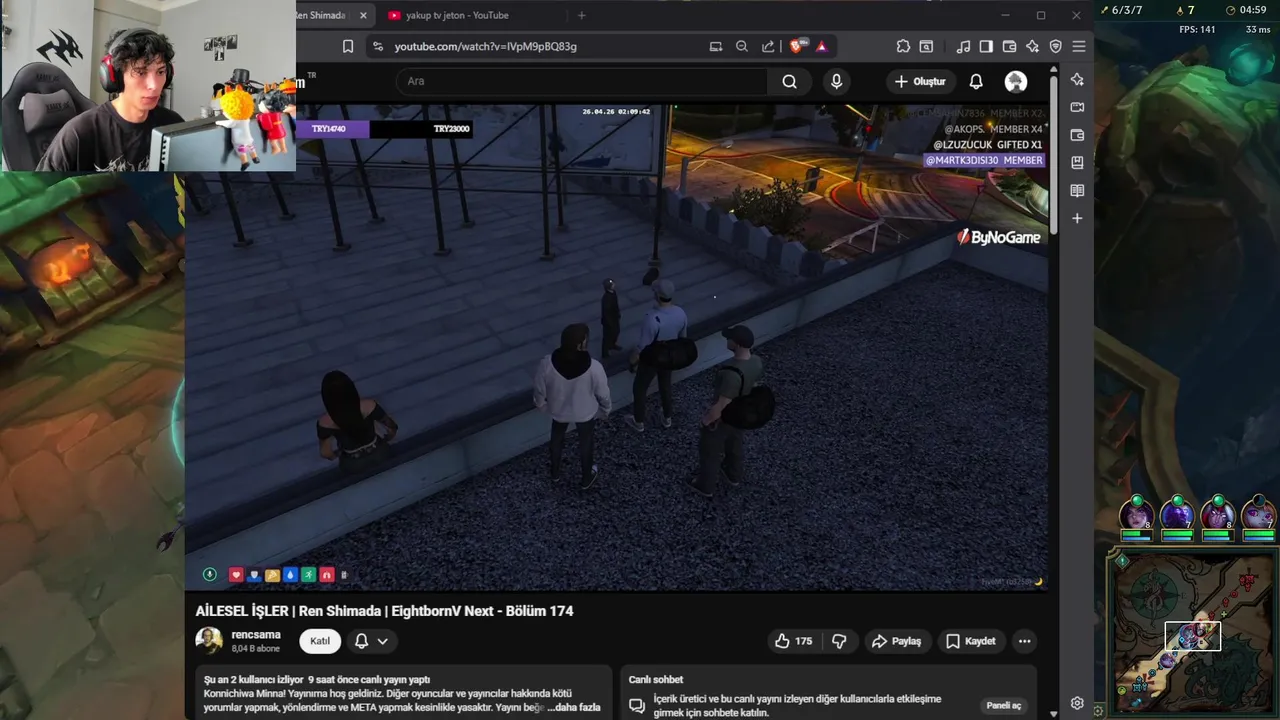Viewport: 1280px width, 720px height.
Task: Click the Paylaş share button
Action: point(896,641)
